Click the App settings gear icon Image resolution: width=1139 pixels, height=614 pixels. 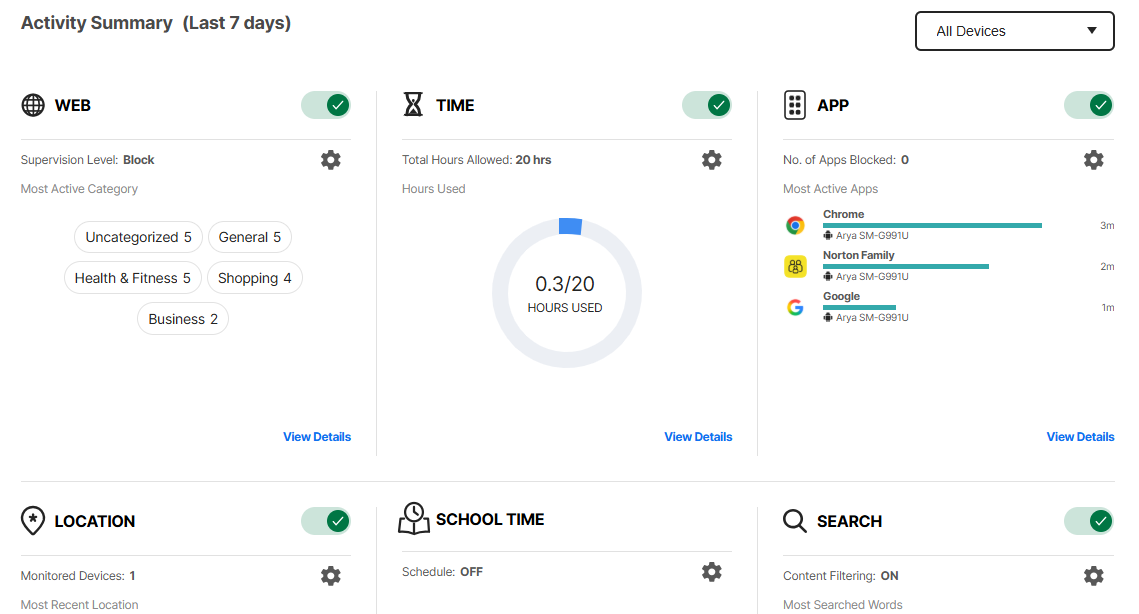coord(1094,160)
